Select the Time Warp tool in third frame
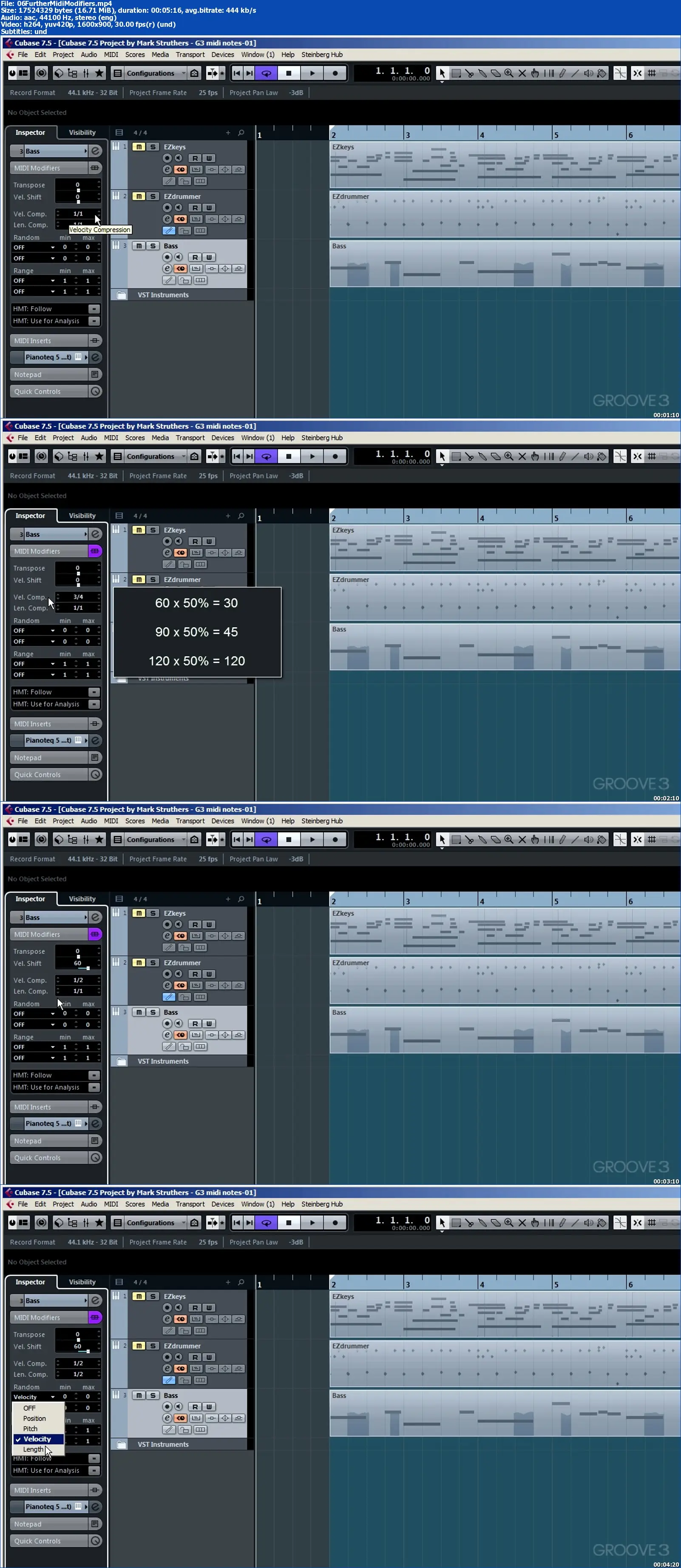This screenshot has height=1568, width=681. coord(548,839)
